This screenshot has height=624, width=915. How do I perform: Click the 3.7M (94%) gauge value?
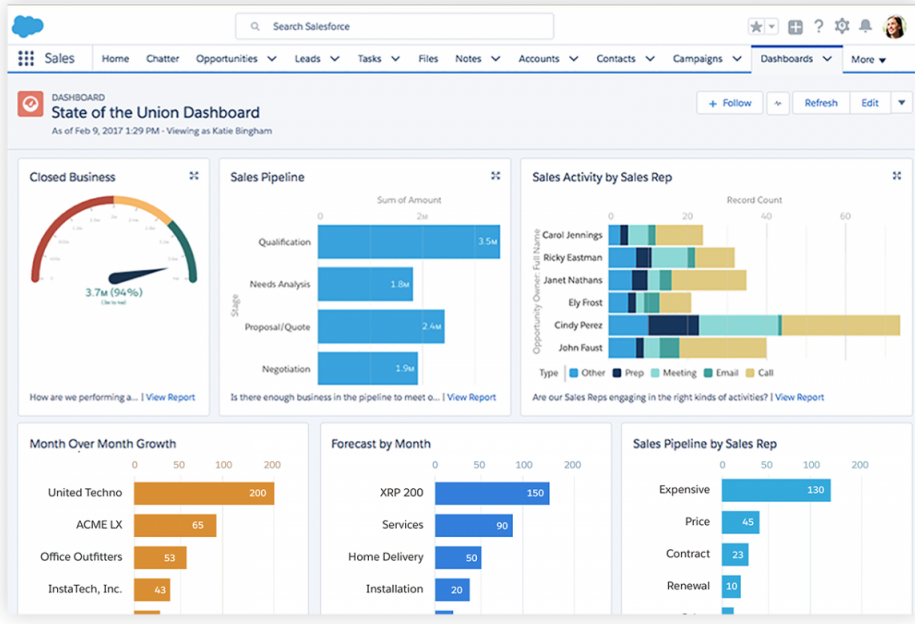(x=114, y=292)
